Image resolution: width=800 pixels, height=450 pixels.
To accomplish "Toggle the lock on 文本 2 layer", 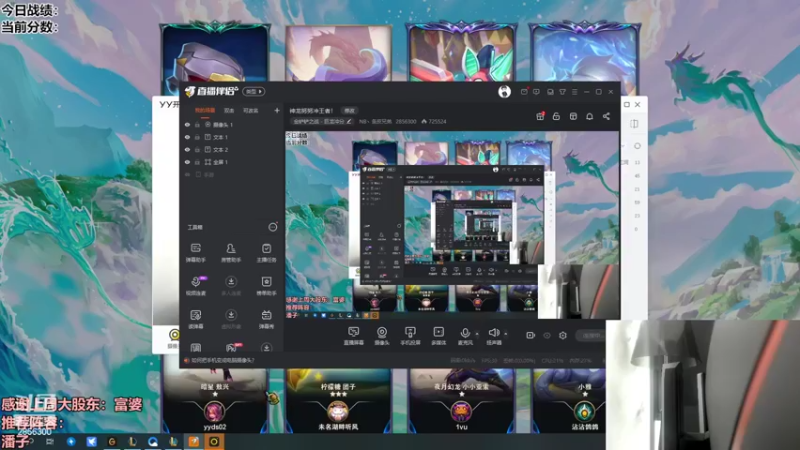I will [x=197, y=149].
